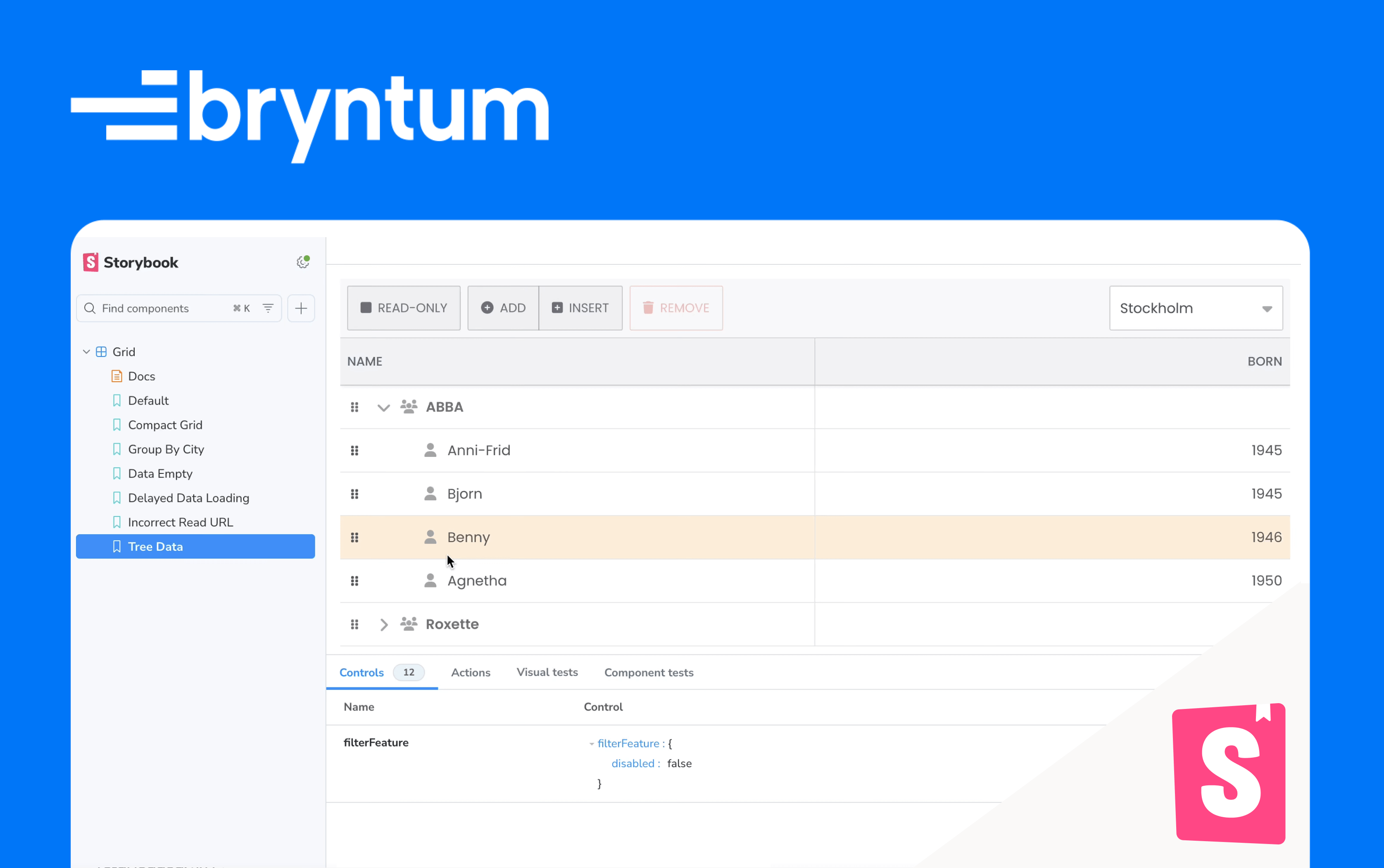
Task: Click the 'Anni-Frid' name cell
Action: (578, 451)
